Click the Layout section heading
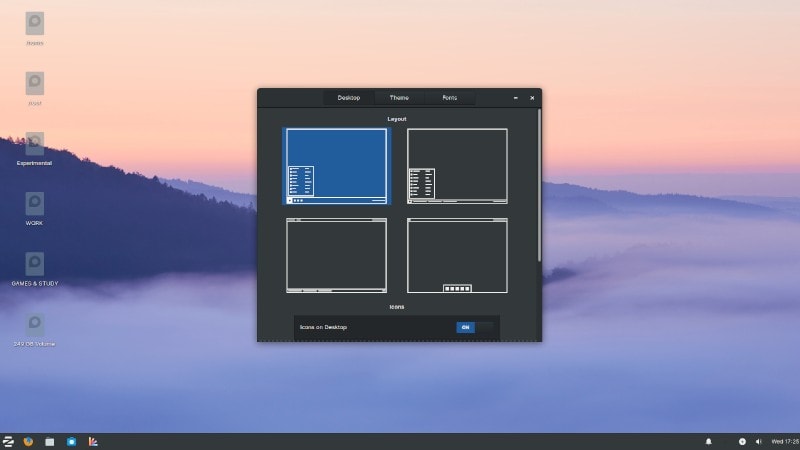 point(397,119)
